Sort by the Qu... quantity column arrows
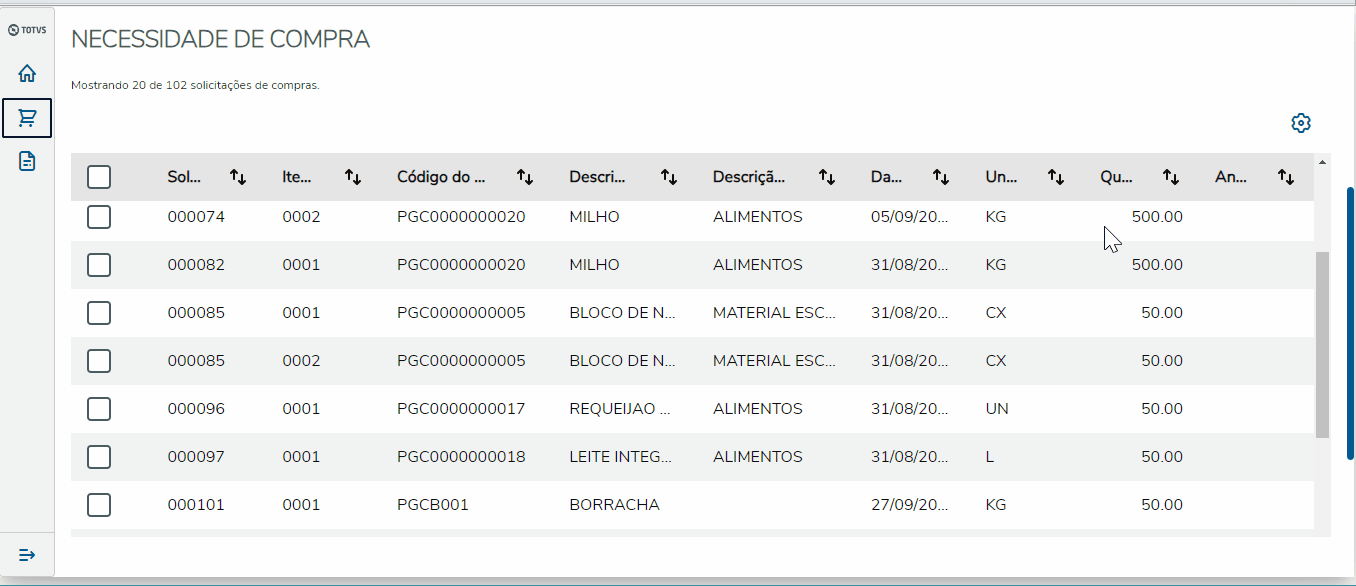Image resolution: width=1356 pixels, height=586 pixels. [1171, 177]
